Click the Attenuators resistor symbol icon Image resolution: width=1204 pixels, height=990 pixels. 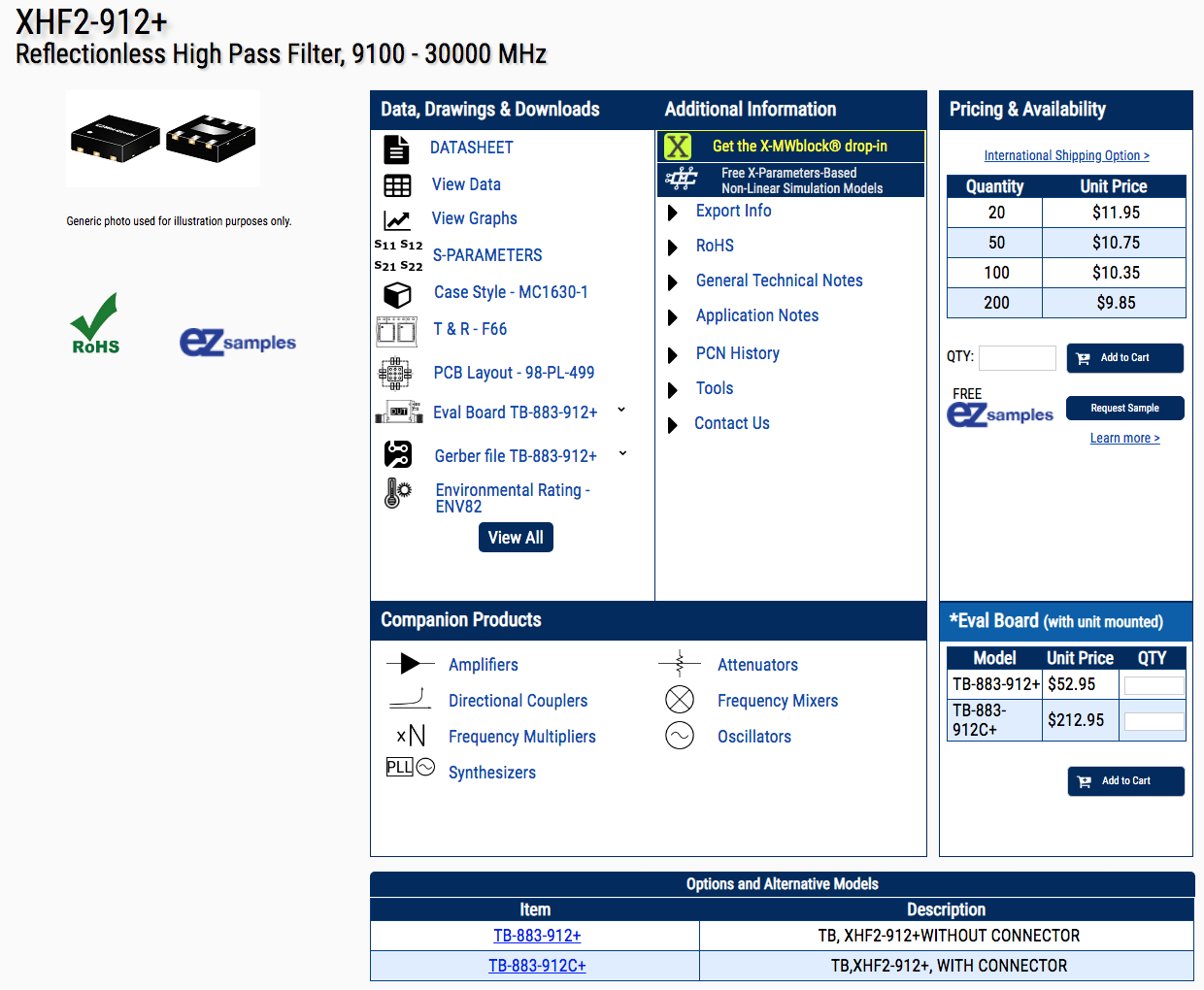(680, 664)
